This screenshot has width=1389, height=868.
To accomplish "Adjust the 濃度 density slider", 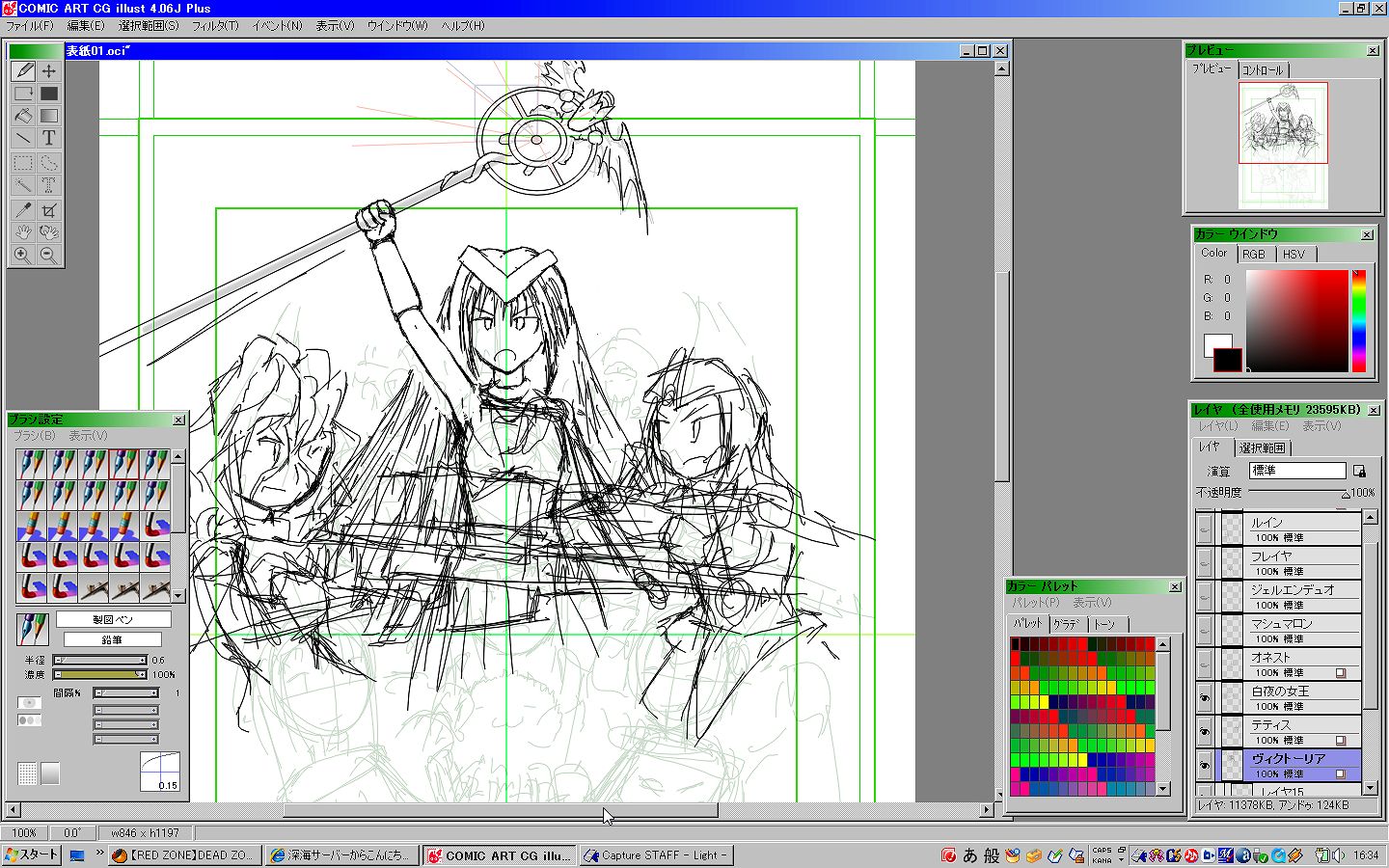I will click(x=100, y=675).
